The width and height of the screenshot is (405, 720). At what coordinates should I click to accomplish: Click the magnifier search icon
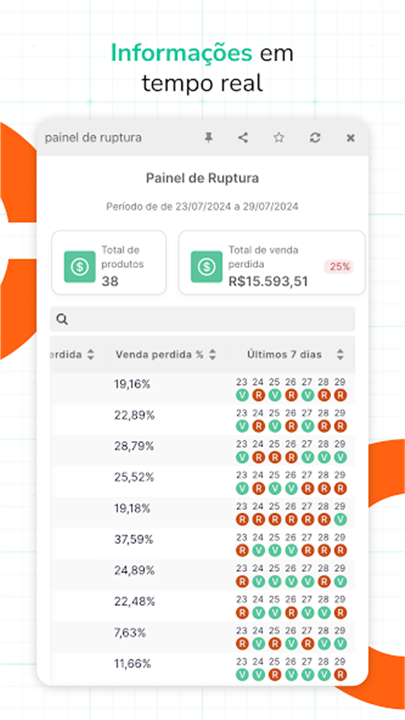click(62, 320)
